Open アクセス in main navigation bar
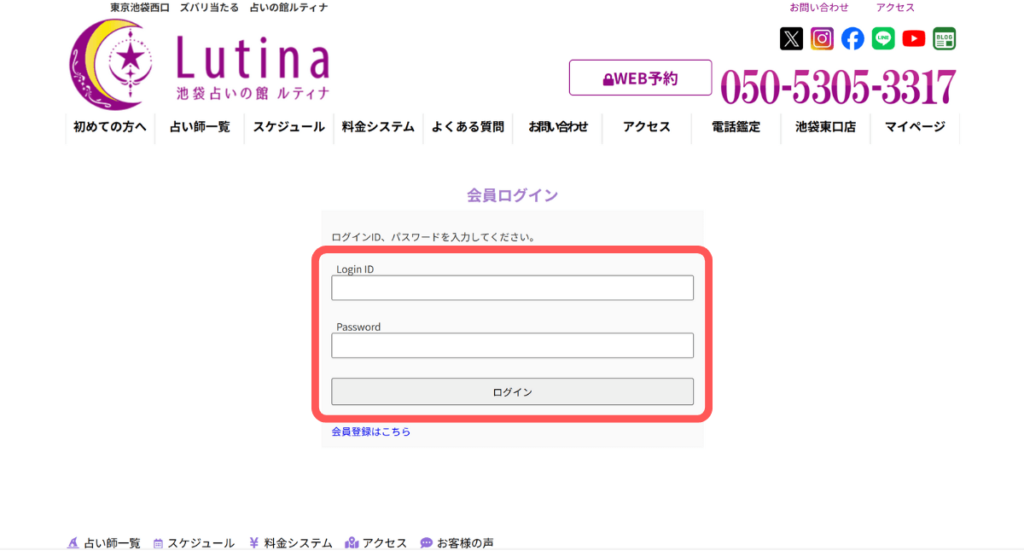 pos(647,127)
